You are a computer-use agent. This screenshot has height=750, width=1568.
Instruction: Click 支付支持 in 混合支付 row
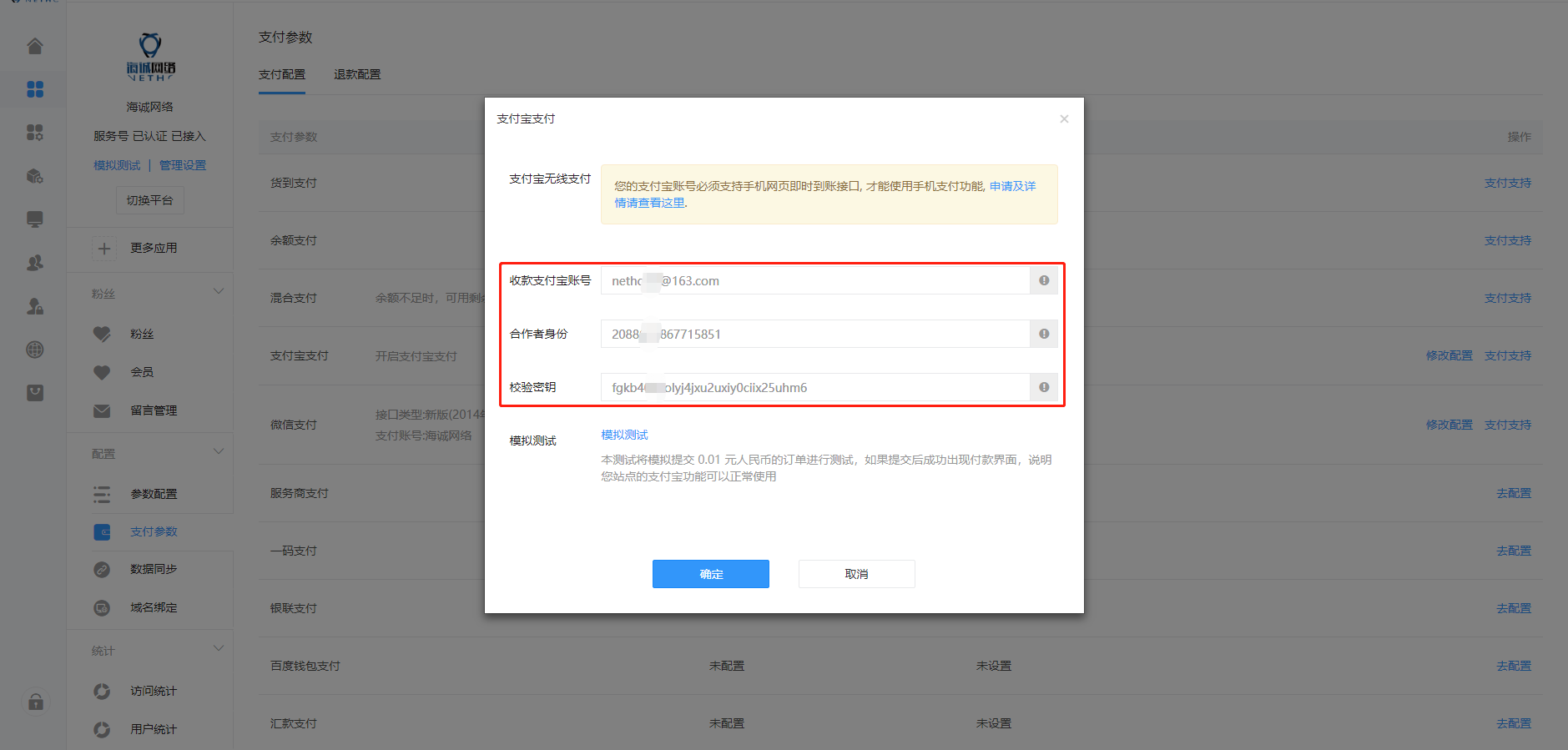[1508, 298]
